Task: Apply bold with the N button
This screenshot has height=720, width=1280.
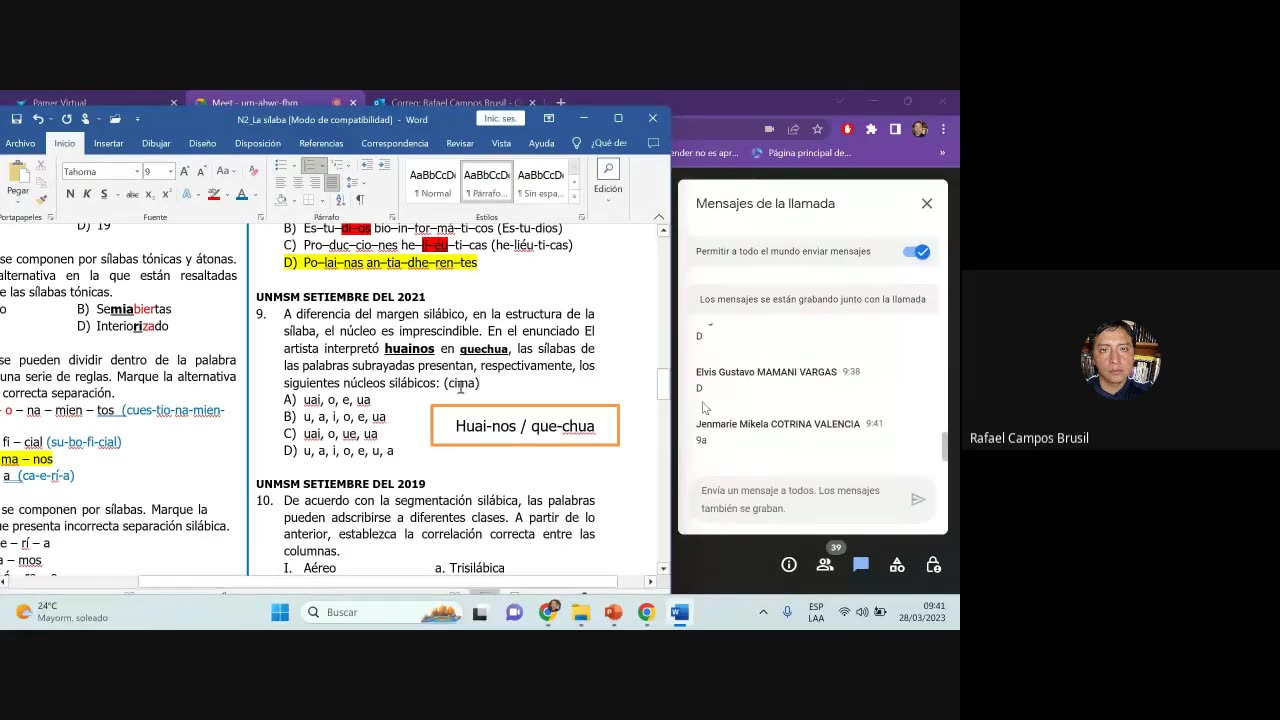Action: (70, 194)
